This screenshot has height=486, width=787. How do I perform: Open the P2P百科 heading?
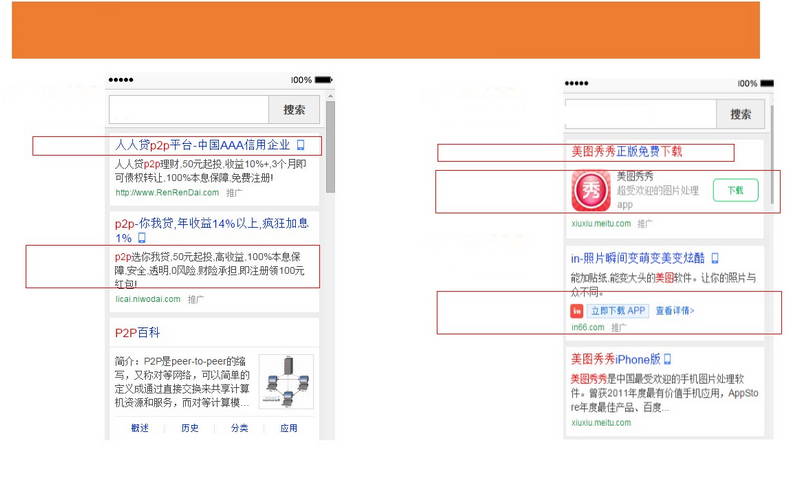(138, 332)
